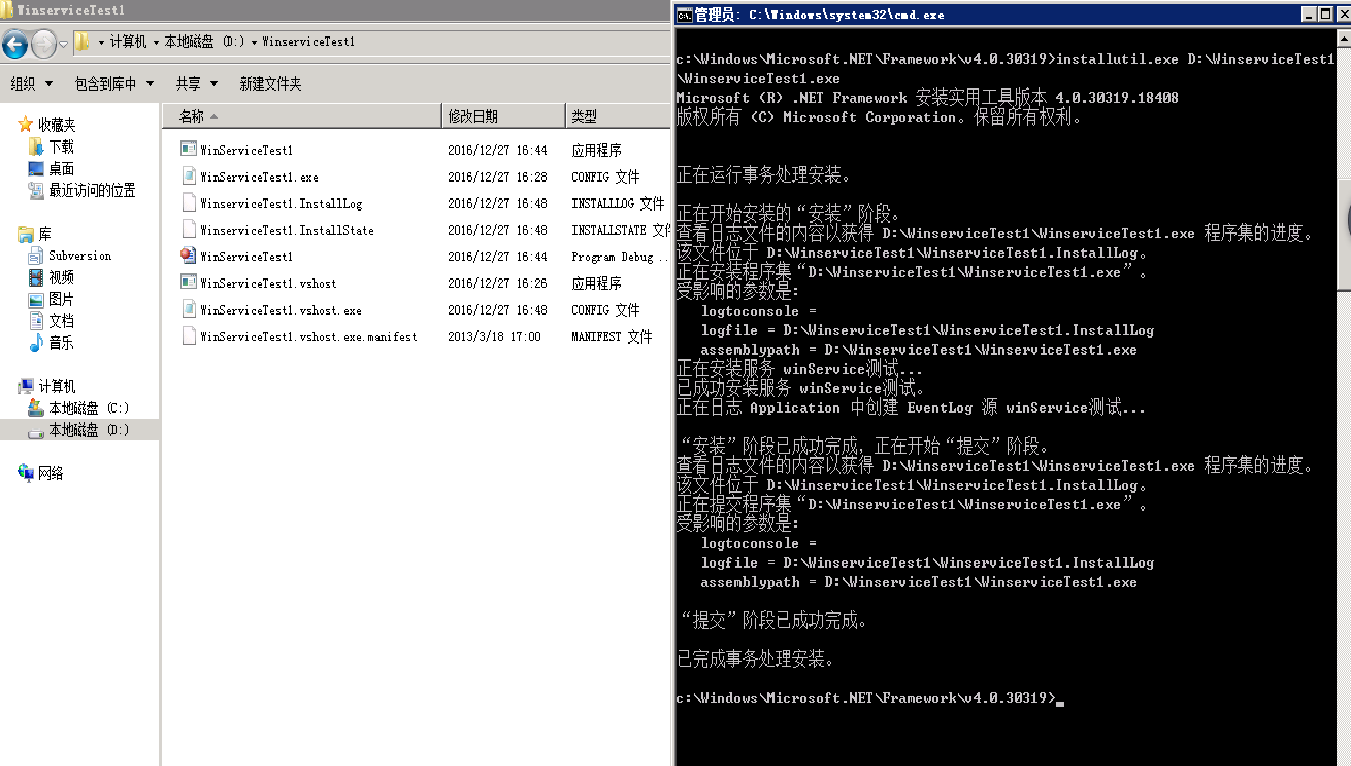This screenshot has width=1351, height=766.
Task: Click 计算机 in the address breadcrumb
Action: pyautogui.click(x=128, y=42)
